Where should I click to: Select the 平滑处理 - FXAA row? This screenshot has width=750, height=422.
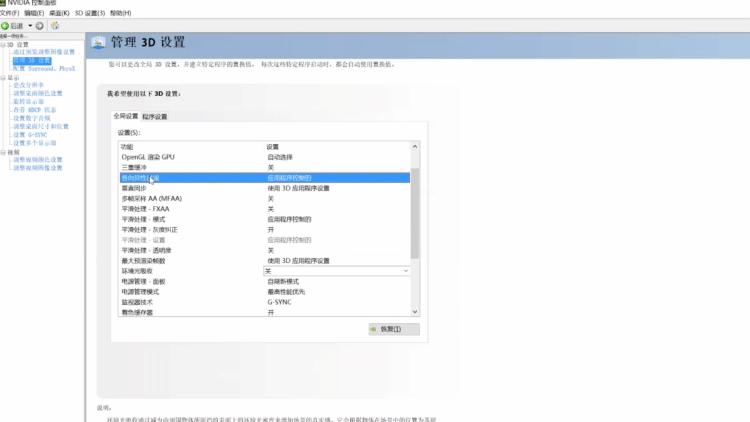(265, 209)
